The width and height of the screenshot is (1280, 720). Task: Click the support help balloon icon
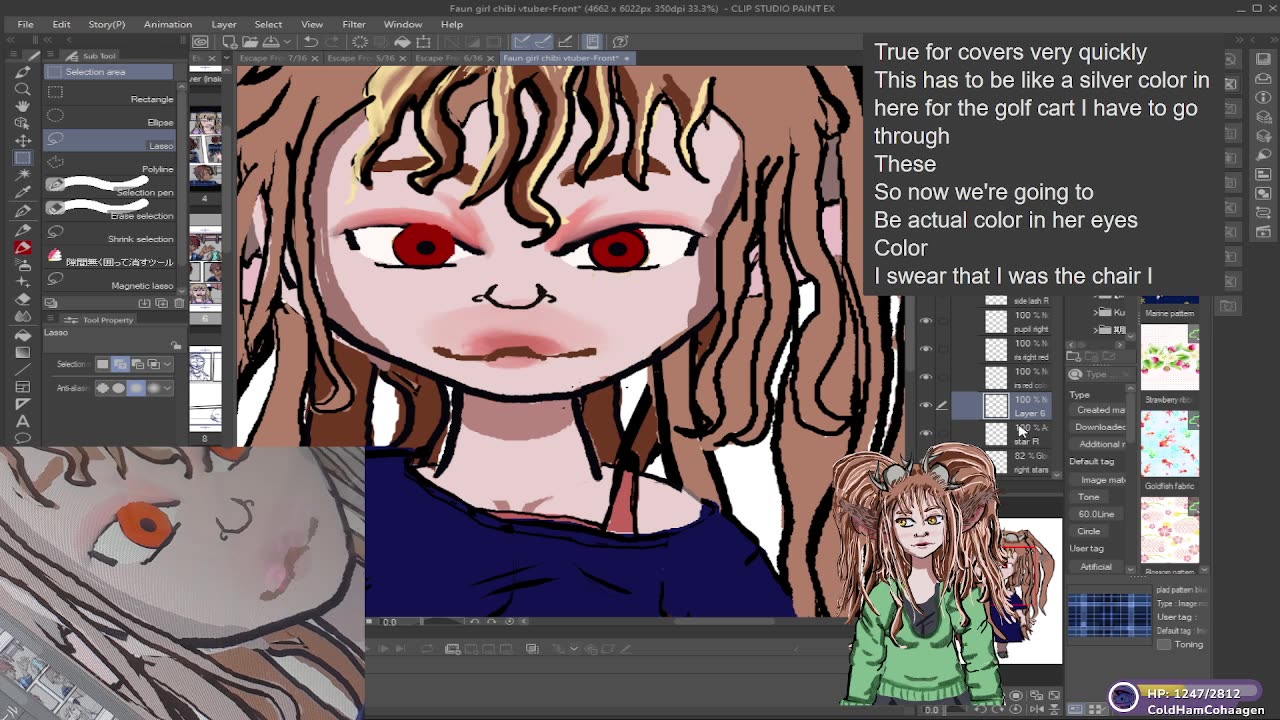point(620,41)
